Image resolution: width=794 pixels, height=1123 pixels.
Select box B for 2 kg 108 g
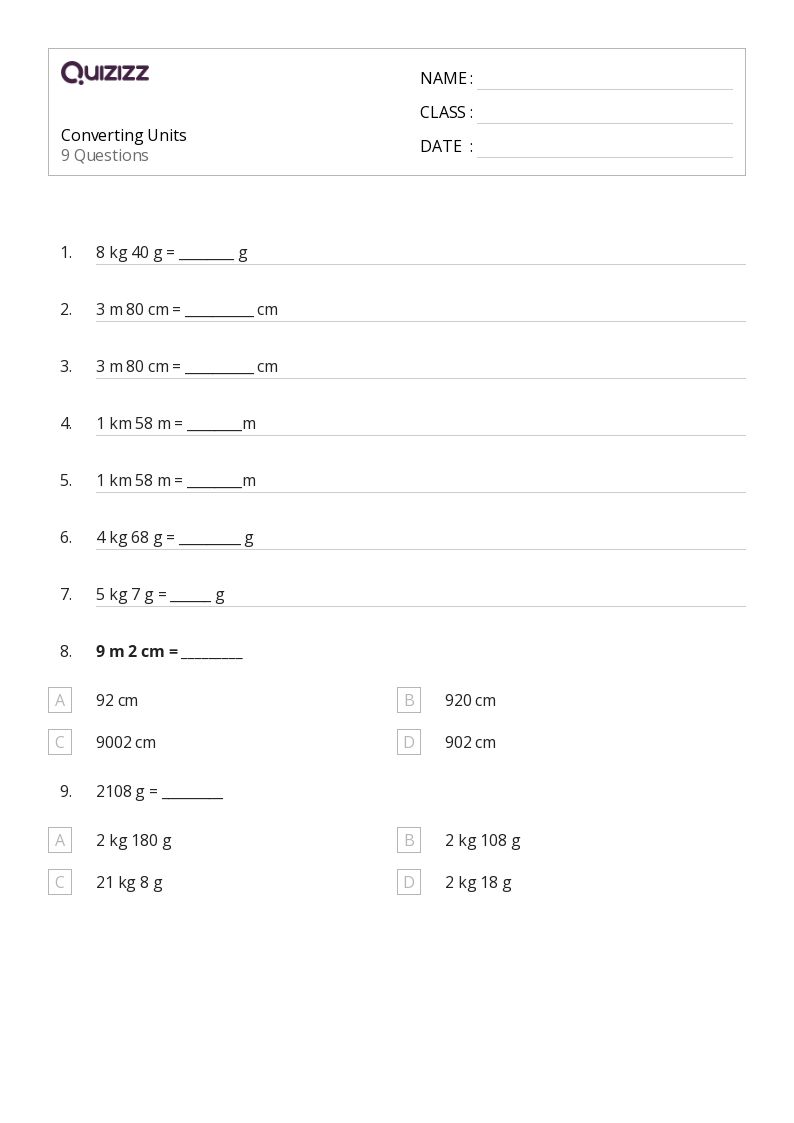coord(409,840)
